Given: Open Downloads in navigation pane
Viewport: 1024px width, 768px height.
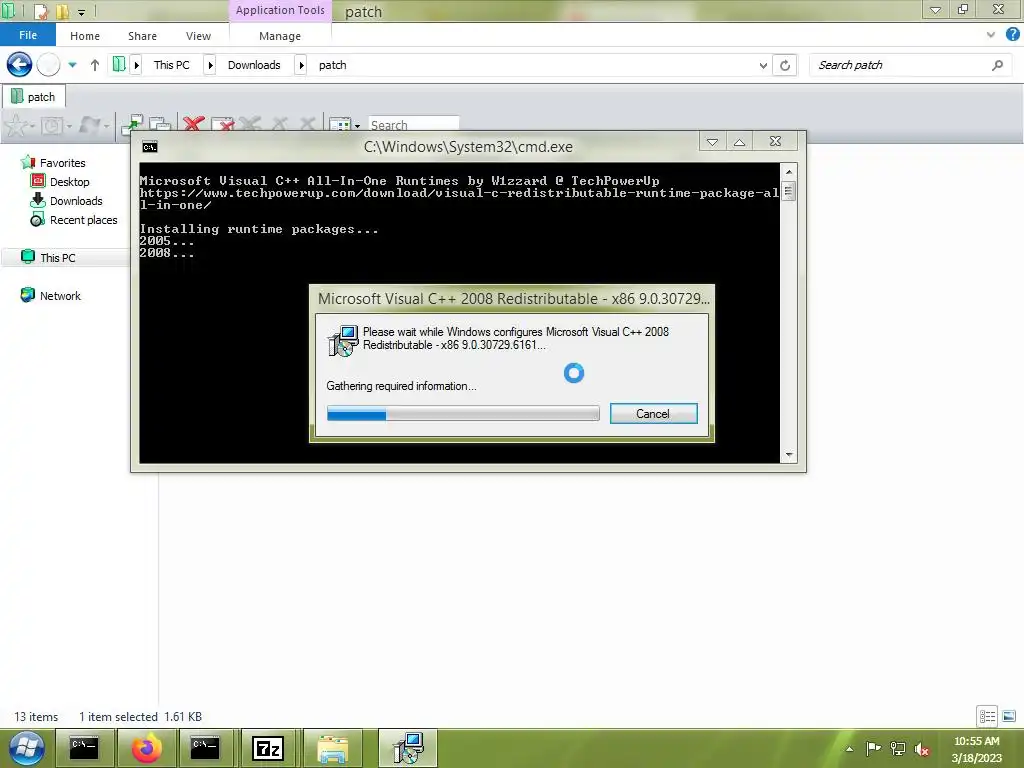Looking at the screenshot, I should point(76,200).
